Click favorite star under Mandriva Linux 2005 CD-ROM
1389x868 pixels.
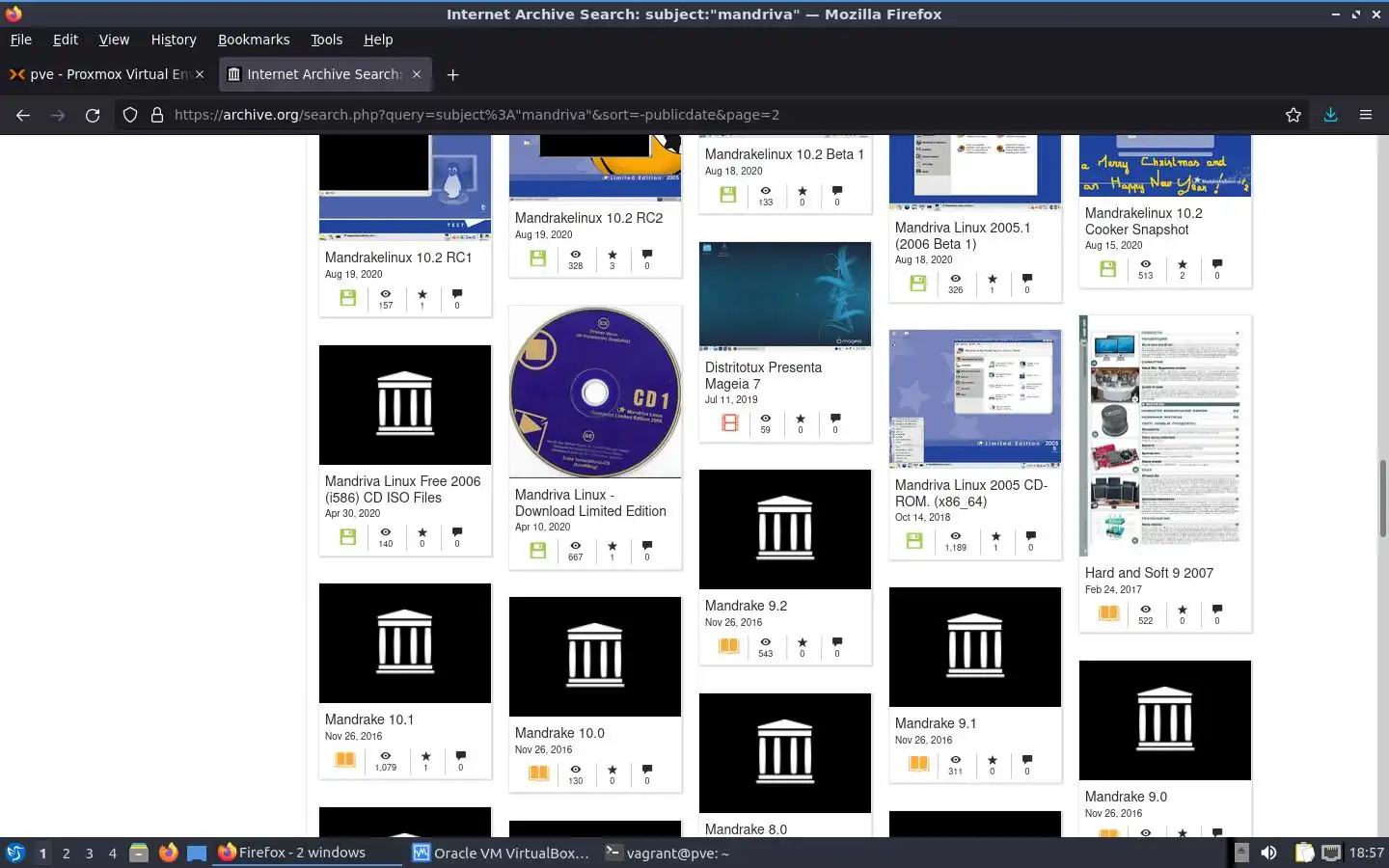[995, 536]
